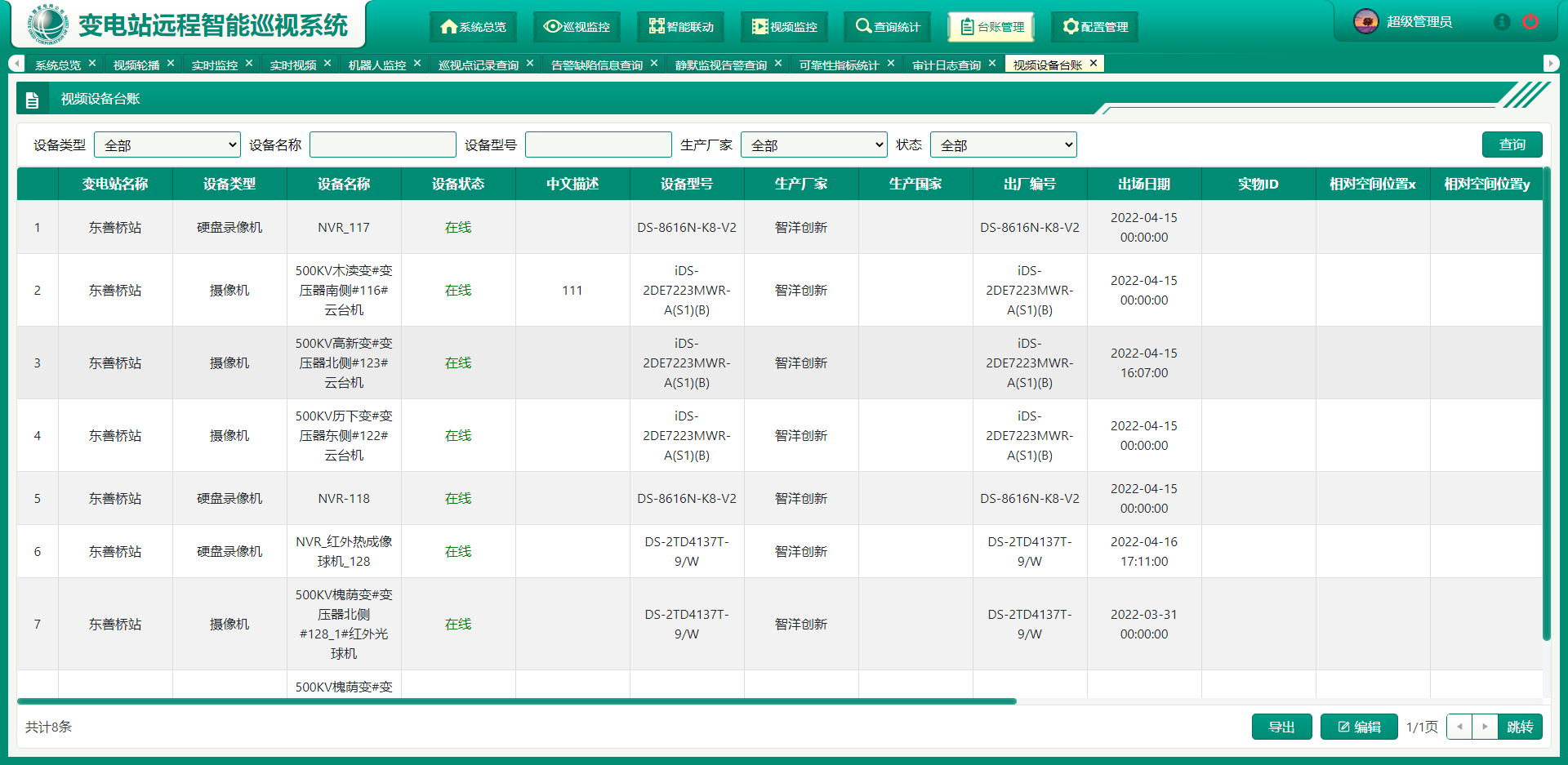The image size is (1568, 765).
Task: Click the super administrator avatar icon
Action: pyautogui.click(x=1365, y=22)
